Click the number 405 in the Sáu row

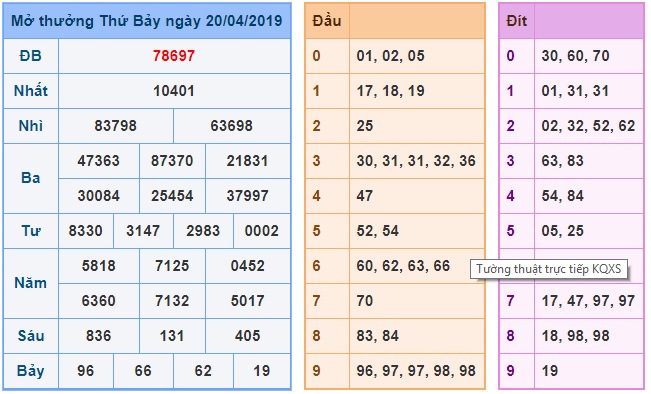pos(247,335)
